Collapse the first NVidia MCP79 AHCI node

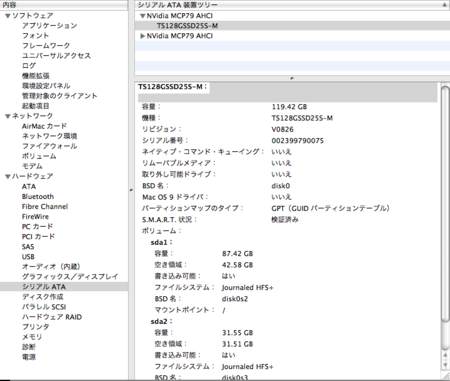[143, 16]
